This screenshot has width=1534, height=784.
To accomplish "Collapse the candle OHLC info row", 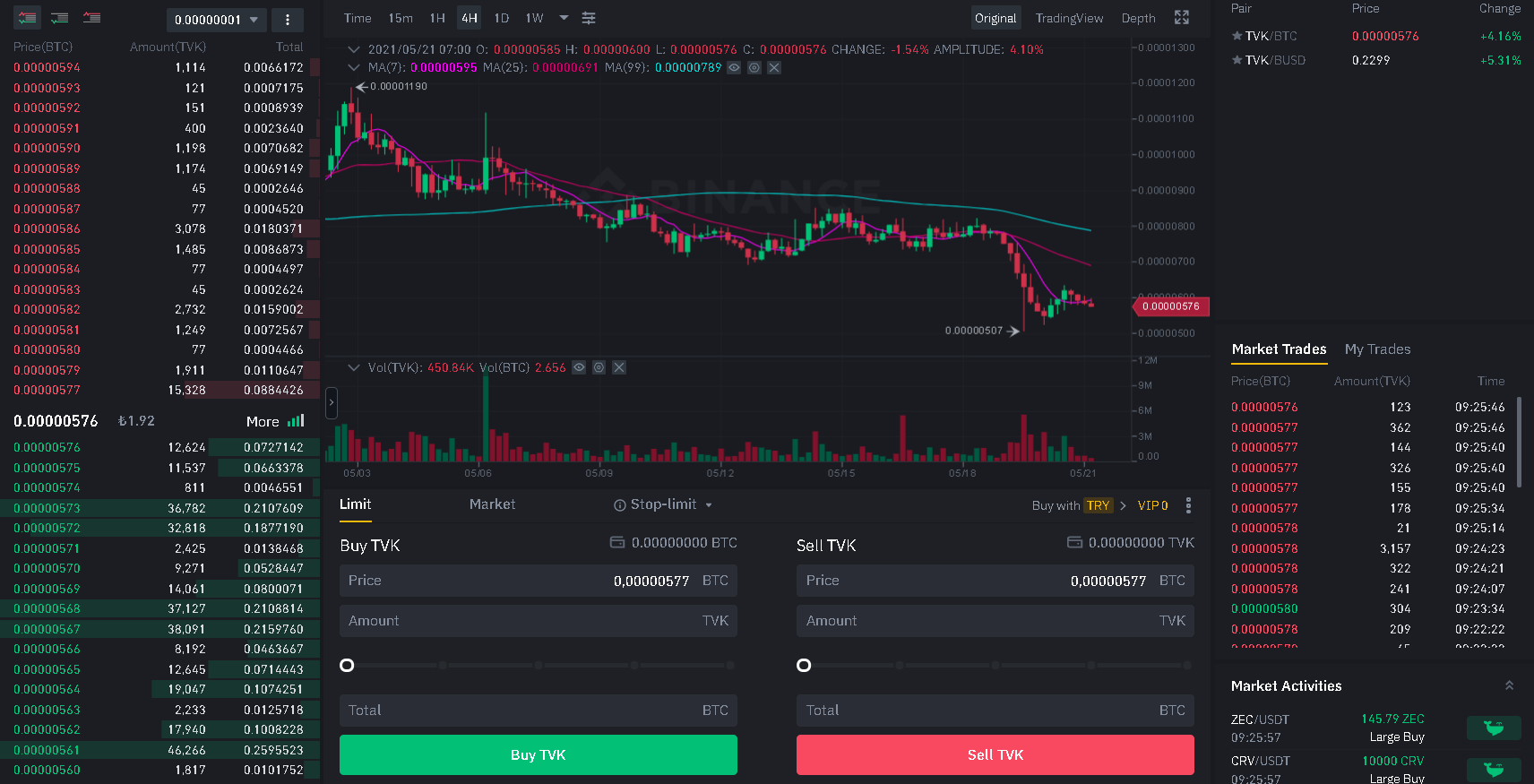I will click(354, 49).
